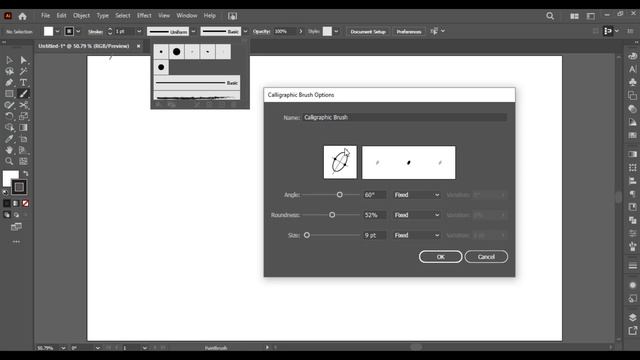The image size is (640, 360).
Task: Open the zoom level dropdown in status bar
Action: coord(63,348)
